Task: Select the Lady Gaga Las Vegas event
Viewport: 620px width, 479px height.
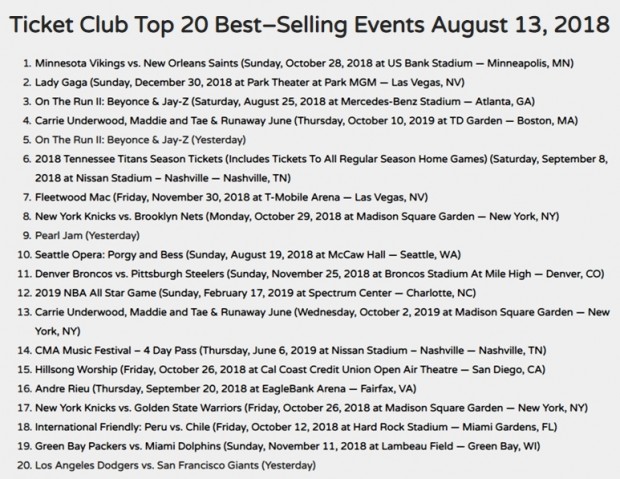Action: (x=250, y=82)
